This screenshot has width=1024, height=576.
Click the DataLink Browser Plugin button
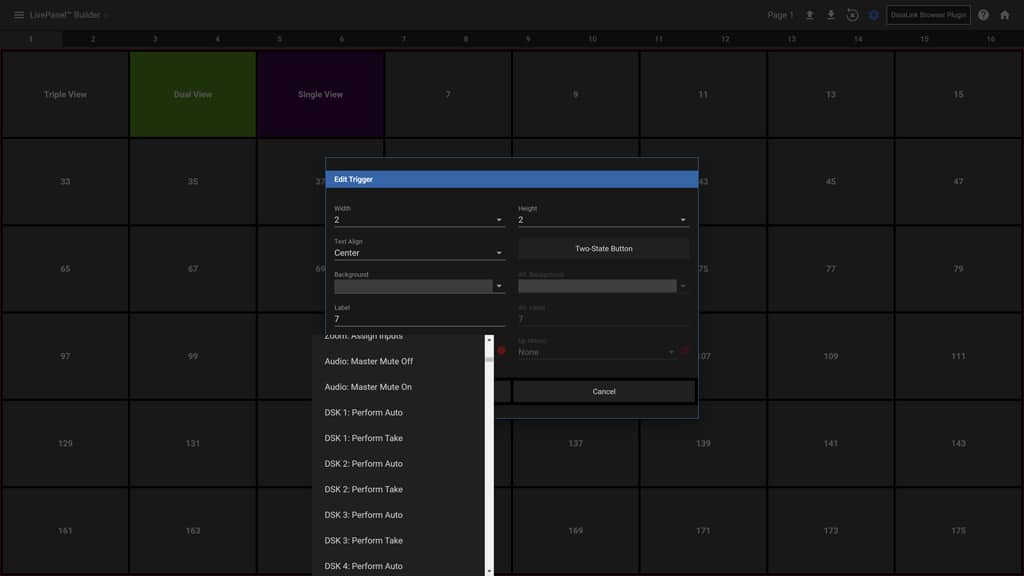pyautogui.click(x=928, y=15)
